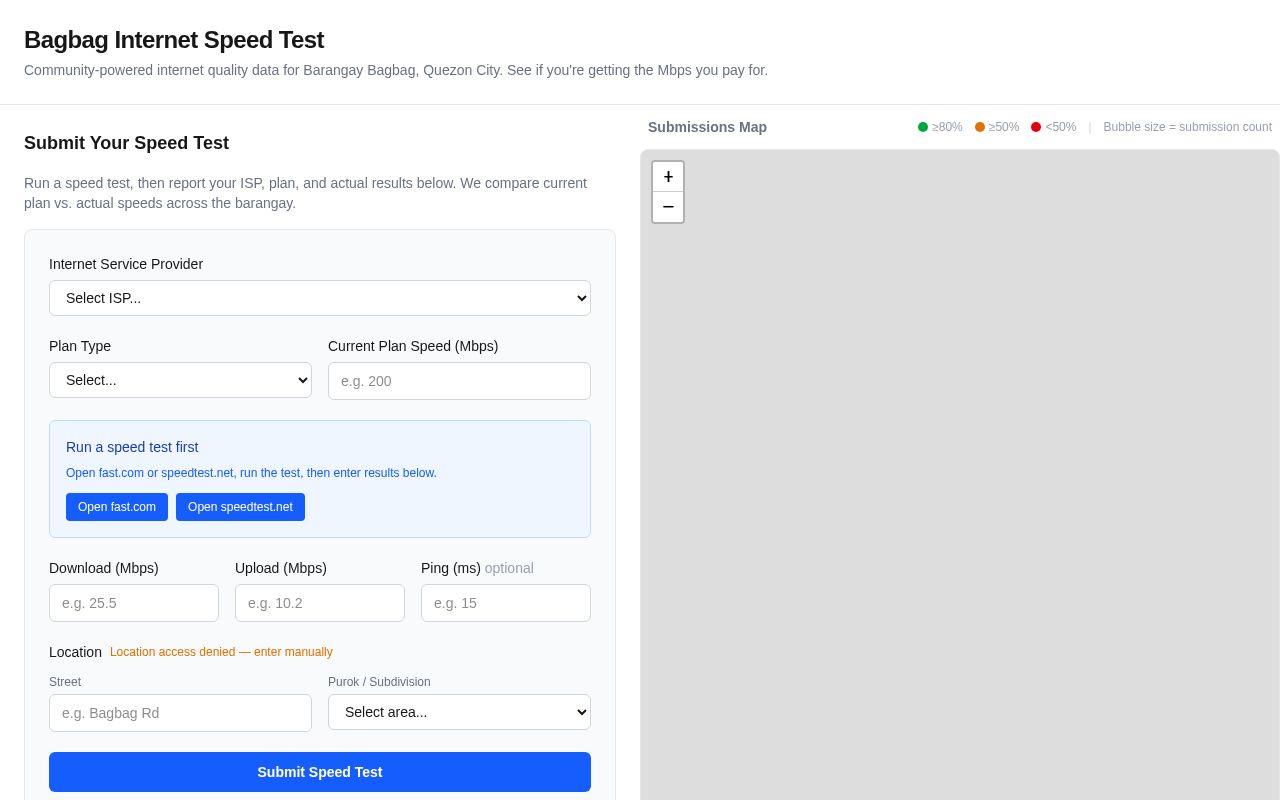1280x800 pixels.
Task: Click 'Run a speed test first' text
Action: [x=132, y=447]
